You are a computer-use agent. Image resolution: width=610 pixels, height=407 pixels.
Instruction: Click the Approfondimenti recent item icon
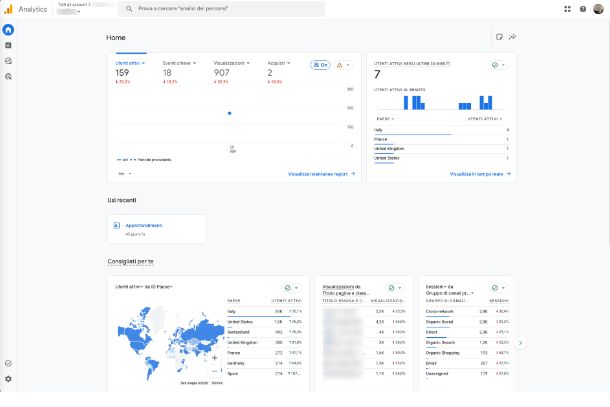pos(117,225)
